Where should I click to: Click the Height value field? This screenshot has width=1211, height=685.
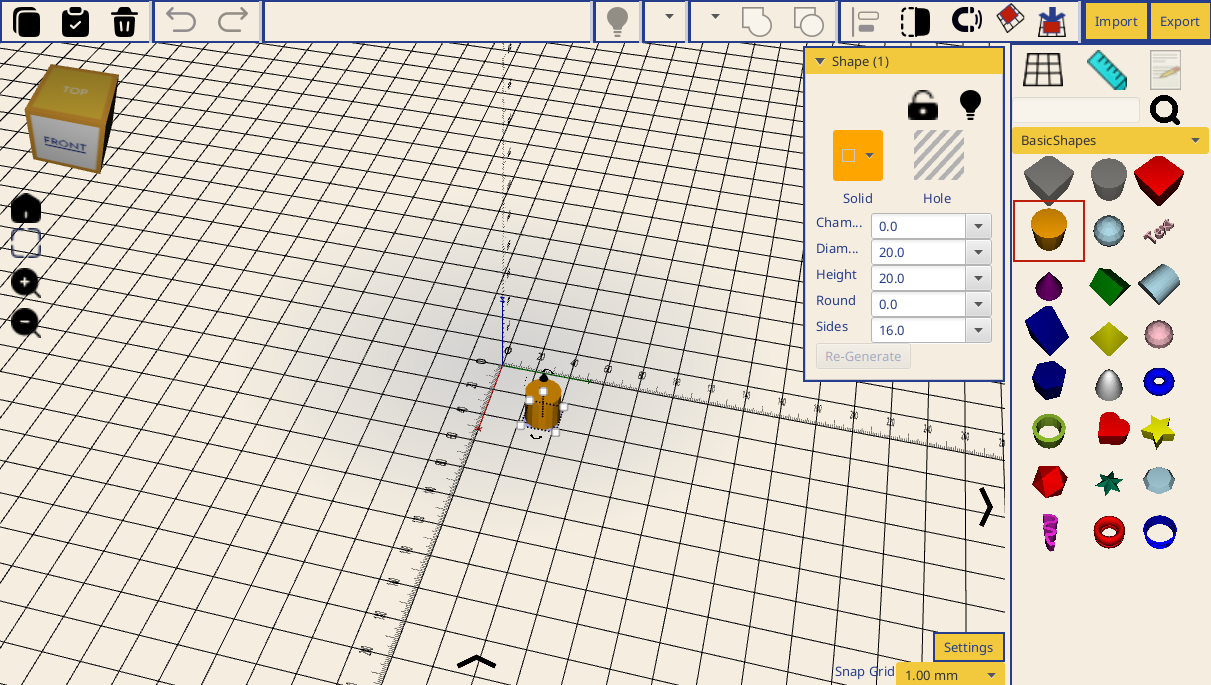tap(919, 278)
